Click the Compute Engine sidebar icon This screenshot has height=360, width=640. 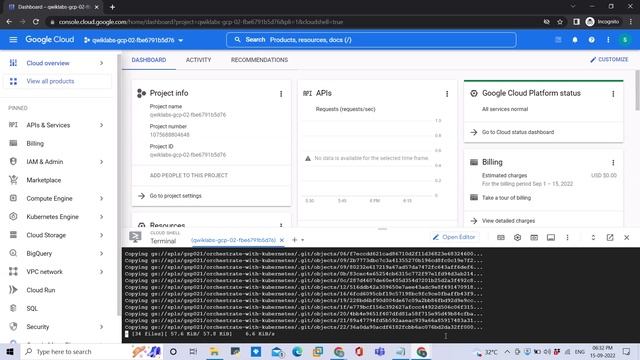[13, 198]
